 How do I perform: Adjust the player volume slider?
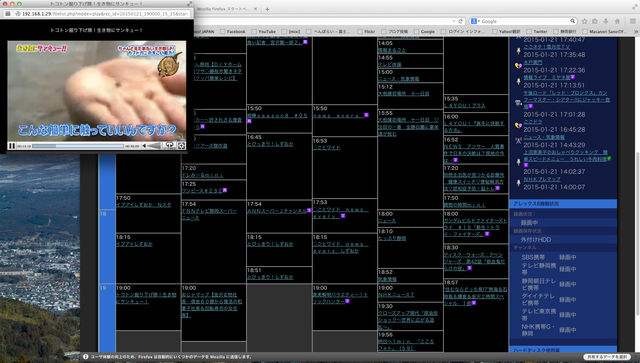[153, 146]
